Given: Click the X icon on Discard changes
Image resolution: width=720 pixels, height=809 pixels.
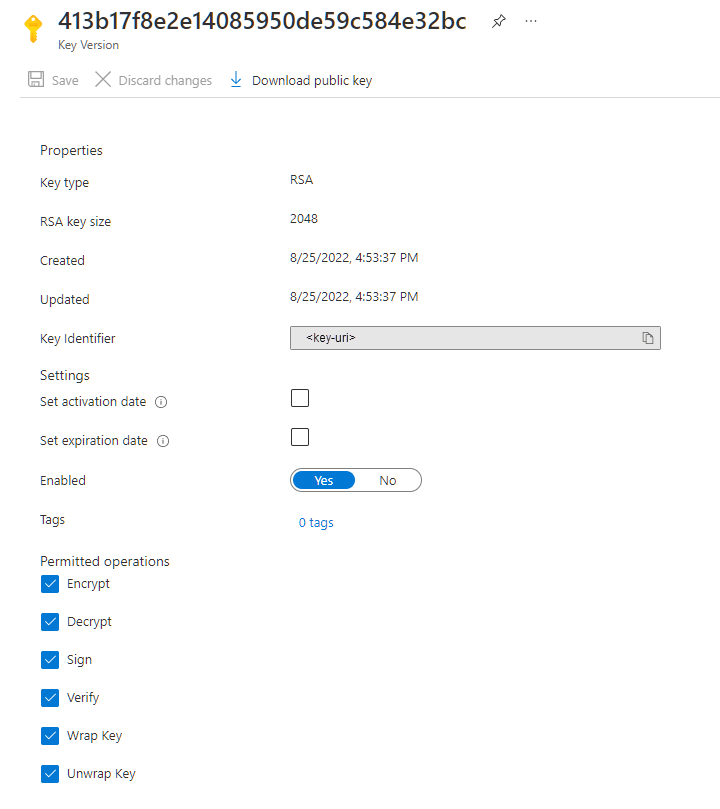Looking at the screenshot, I should [x=104, y=79].
